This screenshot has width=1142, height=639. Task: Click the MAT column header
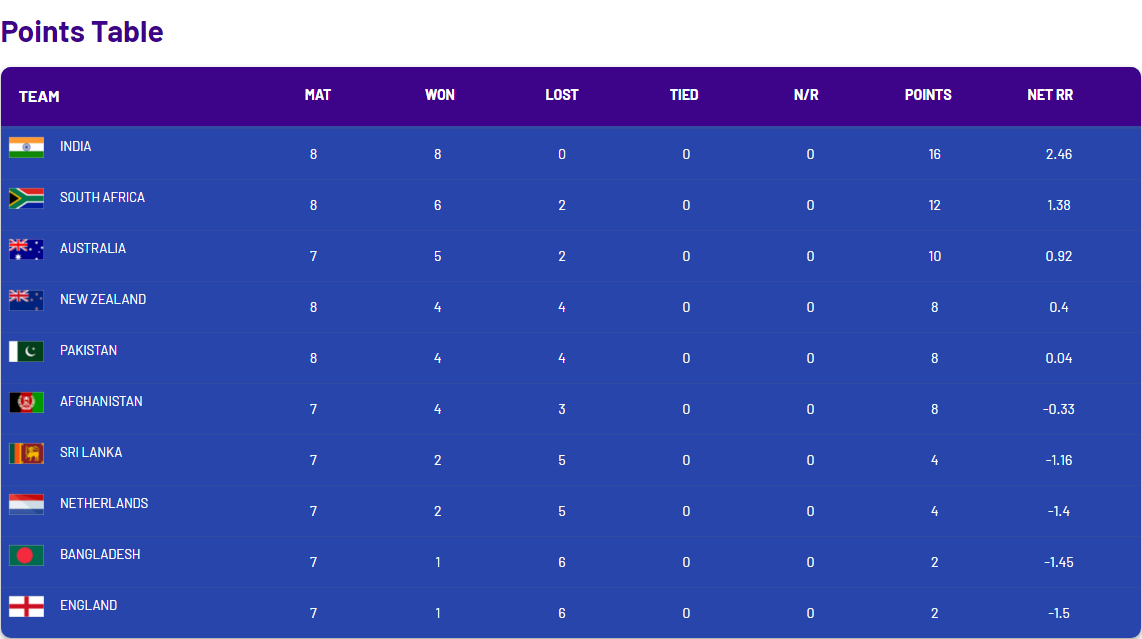click(318, 95)
